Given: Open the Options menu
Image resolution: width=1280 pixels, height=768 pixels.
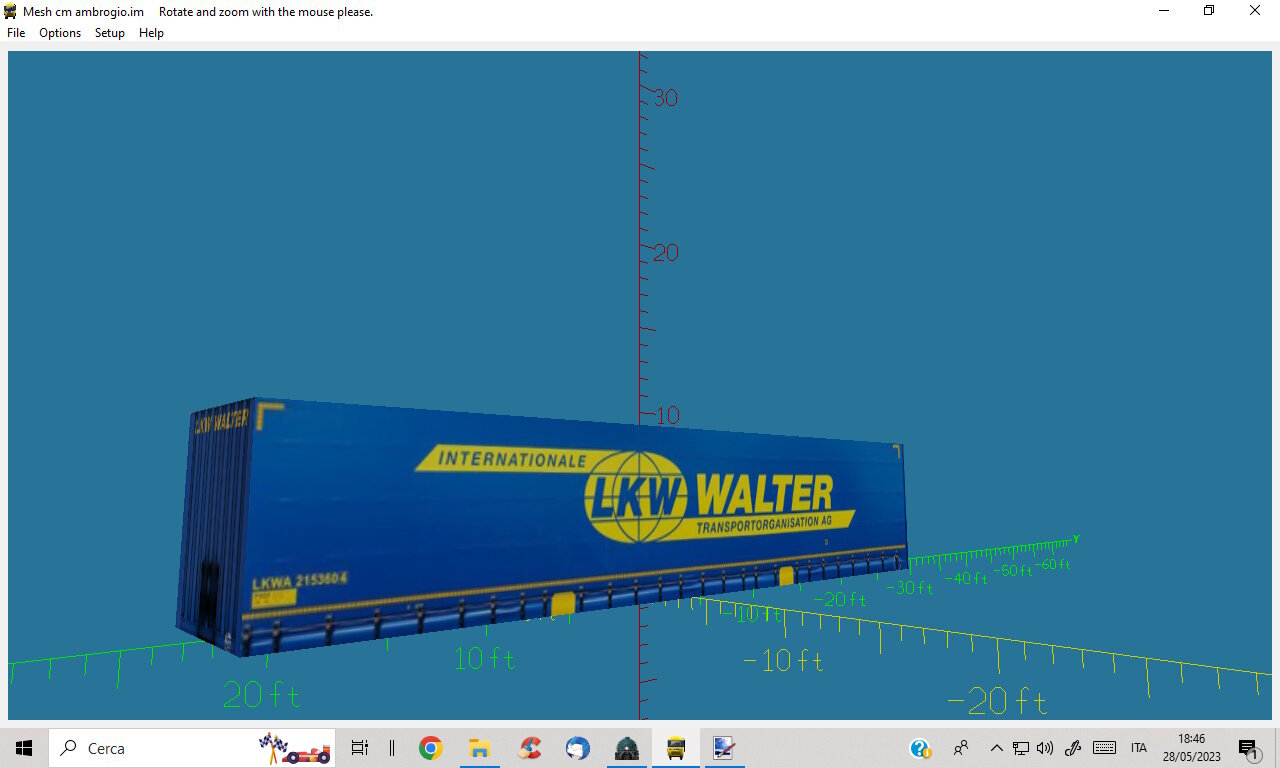Looking at the screenshot, I should point(60,33).
